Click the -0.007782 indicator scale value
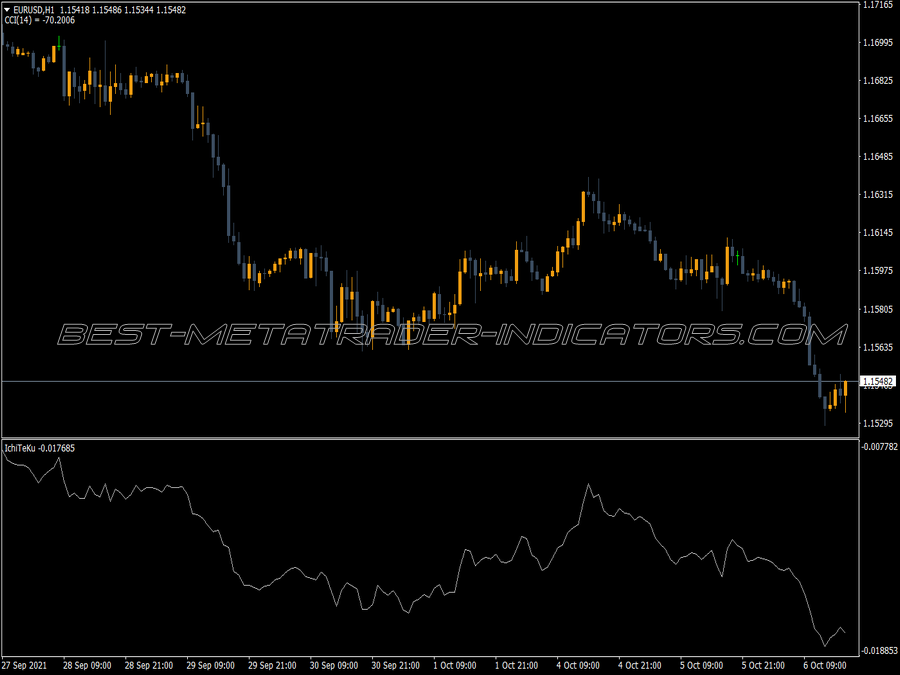This screenshot has height=675, width=900. (x=879, y=447)
